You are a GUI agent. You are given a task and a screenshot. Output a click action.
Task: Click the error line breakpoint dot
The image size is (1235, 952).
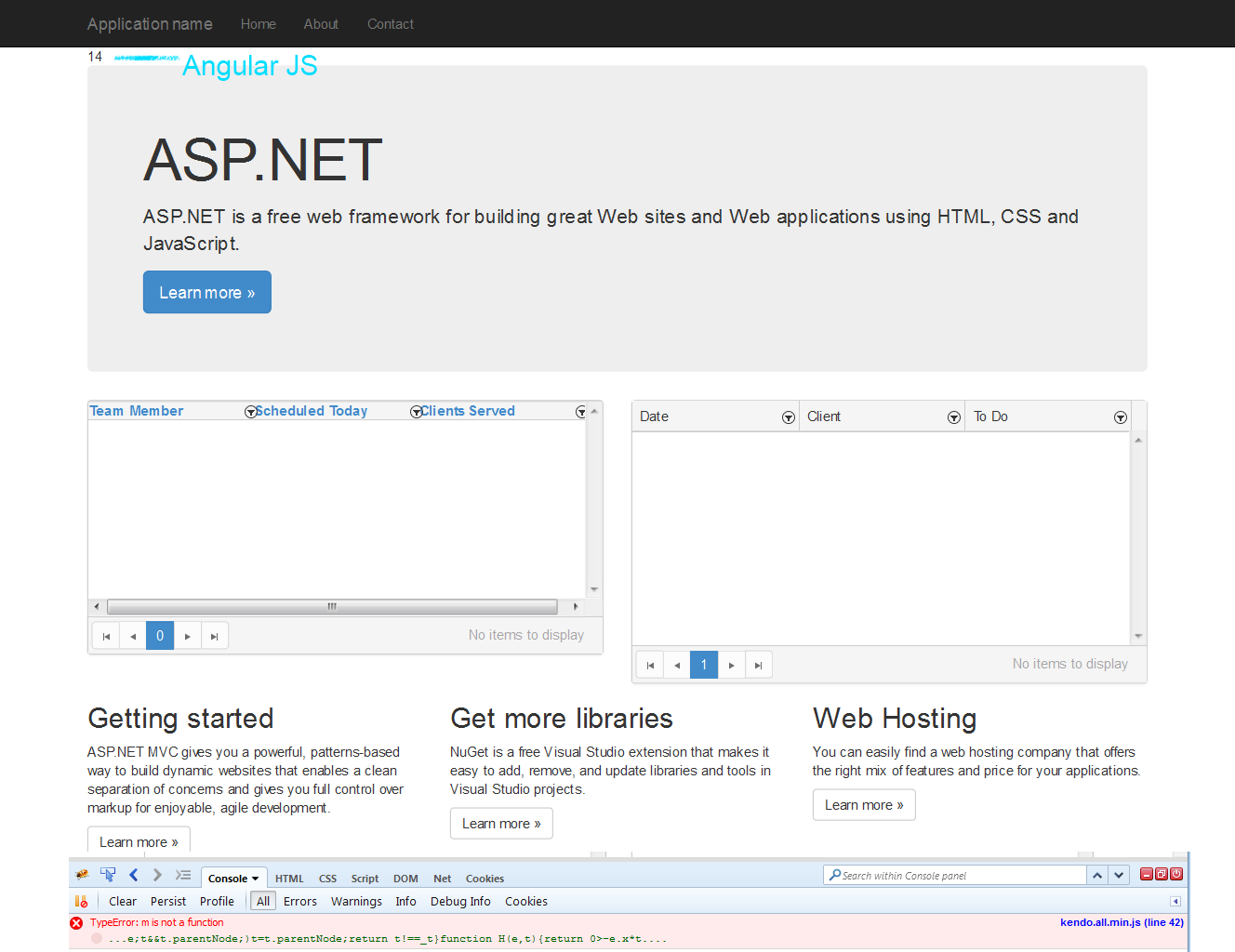point(97,938)
